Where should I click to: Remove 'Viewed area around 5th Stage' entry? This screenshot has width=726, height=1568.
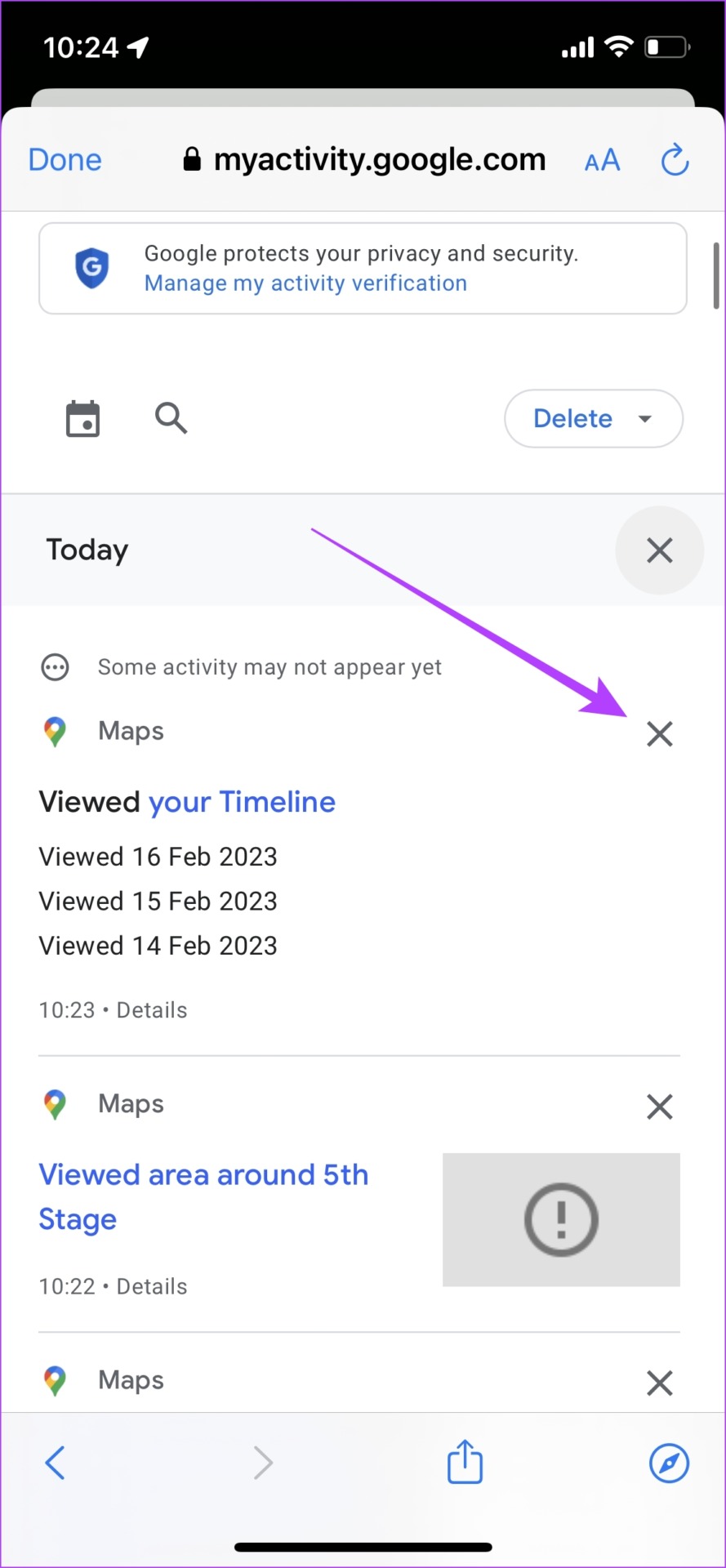pos(659,1107)
